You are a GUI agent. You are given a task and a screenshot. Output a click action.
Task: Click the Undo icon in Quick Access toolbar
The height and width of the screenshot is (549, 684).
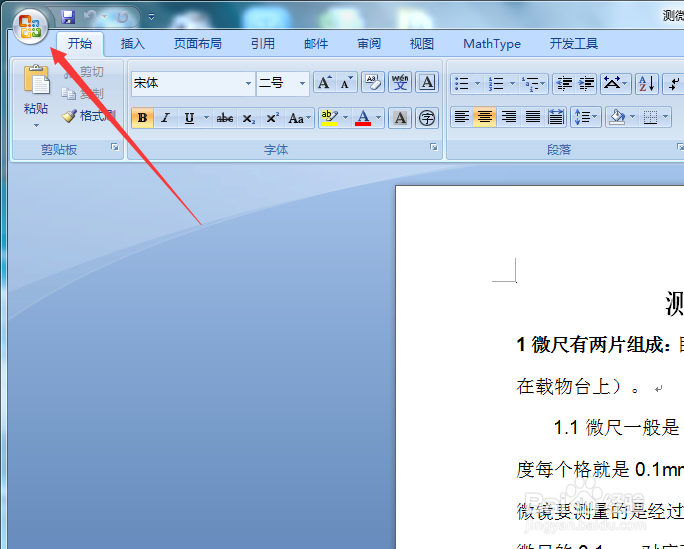point(90,17)
